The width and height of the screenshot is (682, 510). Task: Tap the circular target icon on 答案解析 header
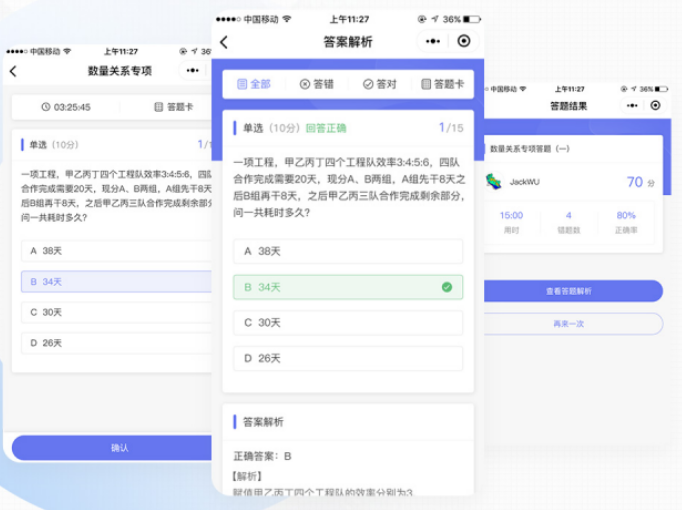[x=463, y=42]
